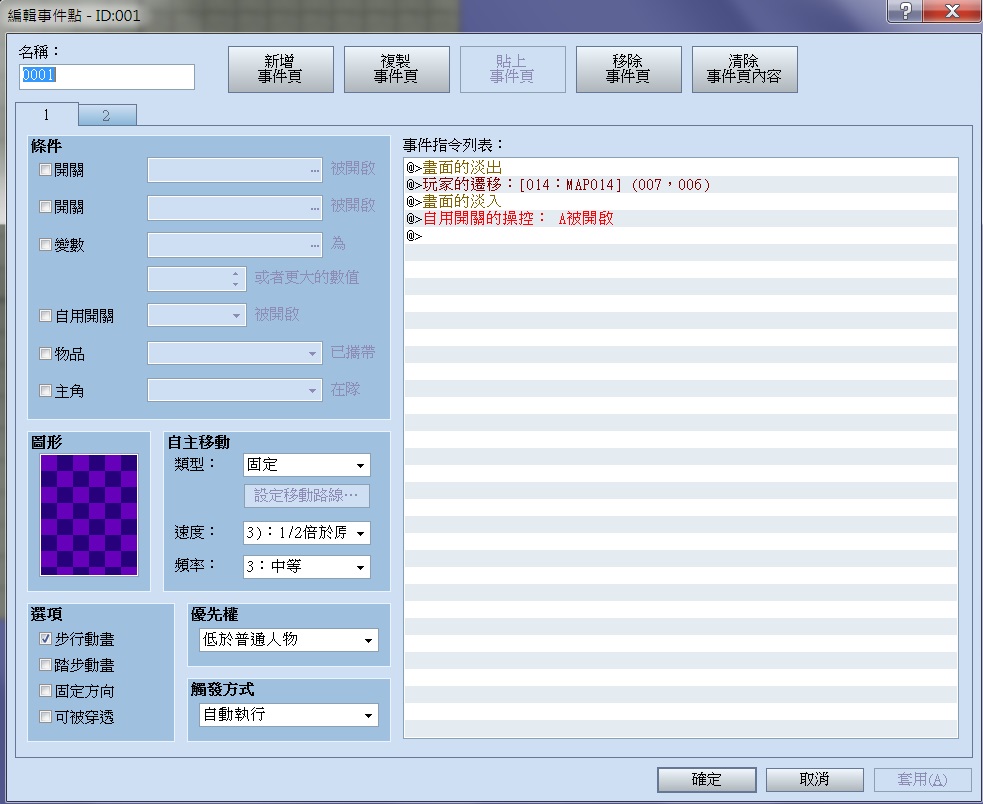Open the 類型 movement type dropdown

[x=307, y=465]
